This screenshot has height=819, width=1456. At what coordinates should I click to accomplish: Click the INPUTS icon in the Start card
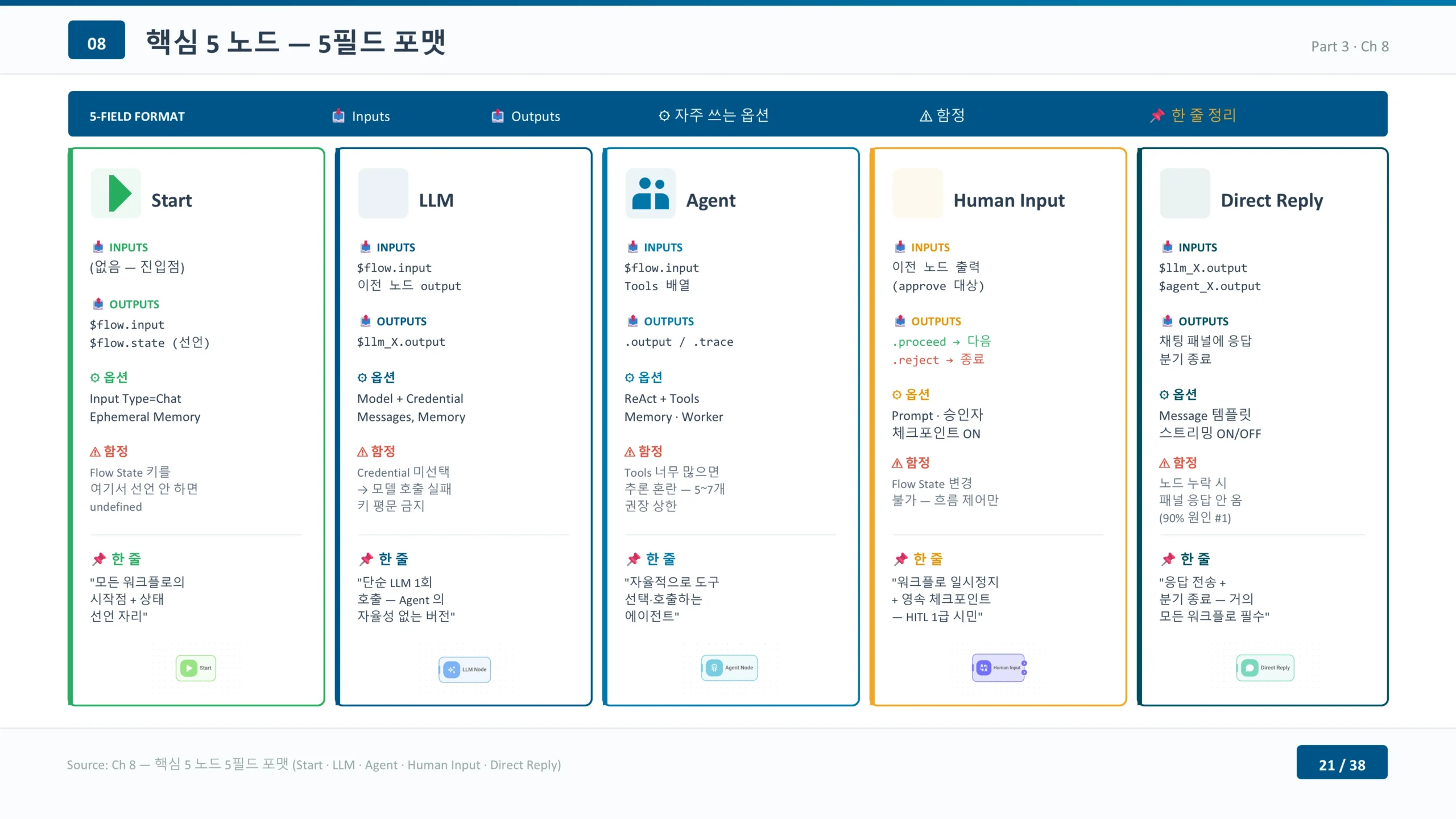tap(98, 247)
